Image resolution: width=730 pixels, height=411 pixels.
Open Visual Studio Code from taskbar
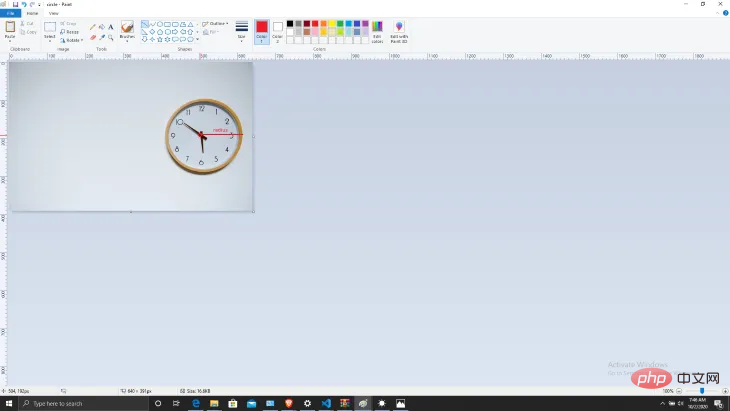pyautogui.click(x=326, y=403)
